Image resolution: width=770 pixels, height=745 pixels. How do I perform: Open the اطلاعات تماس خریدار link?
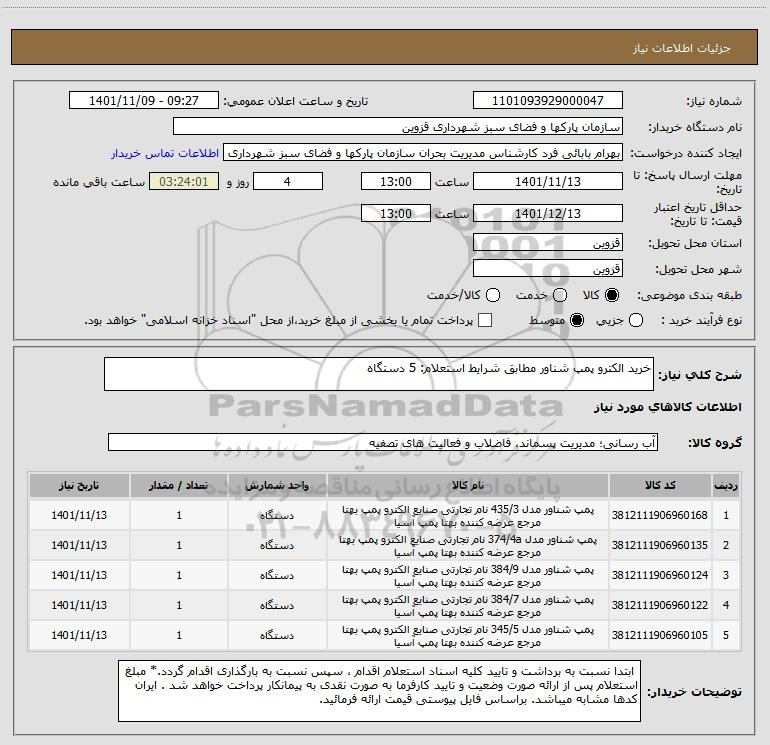click(x=165, y=153)
